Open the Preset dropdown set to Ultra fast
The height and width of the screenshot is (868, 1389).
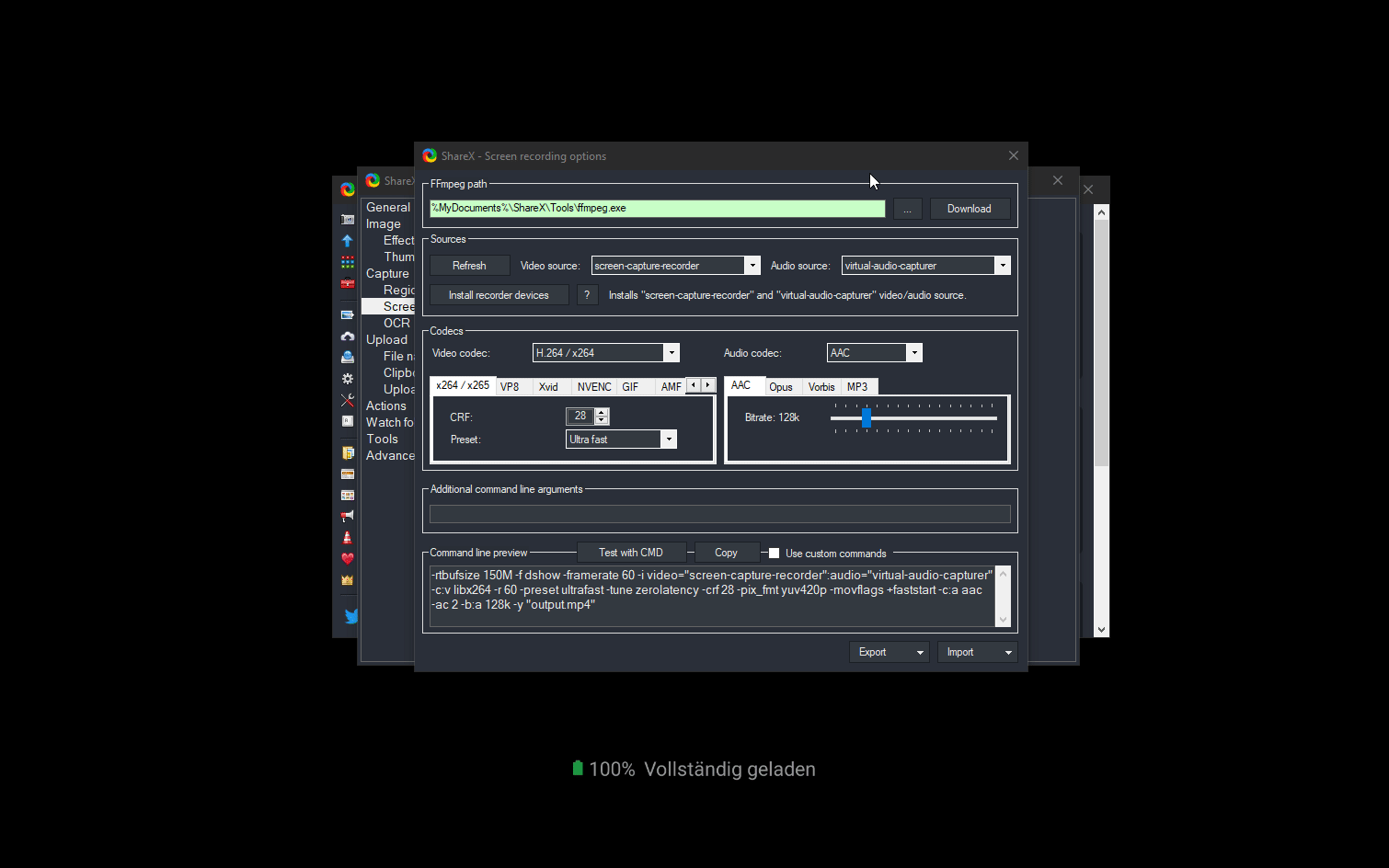click(x=669, y=439)
